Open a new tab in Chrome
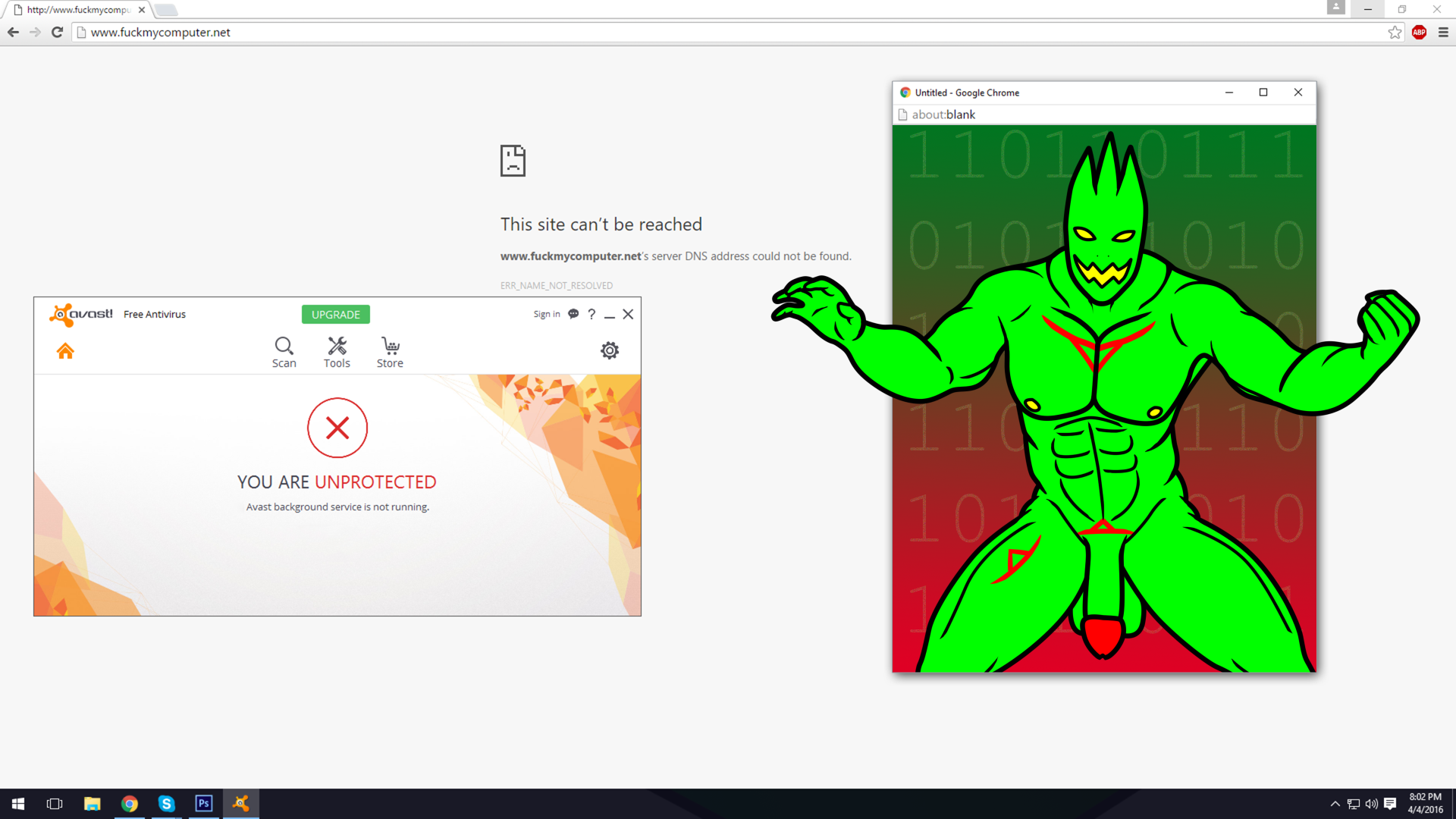Screen dimensions: 1456x819 click(x=166, y=10)
